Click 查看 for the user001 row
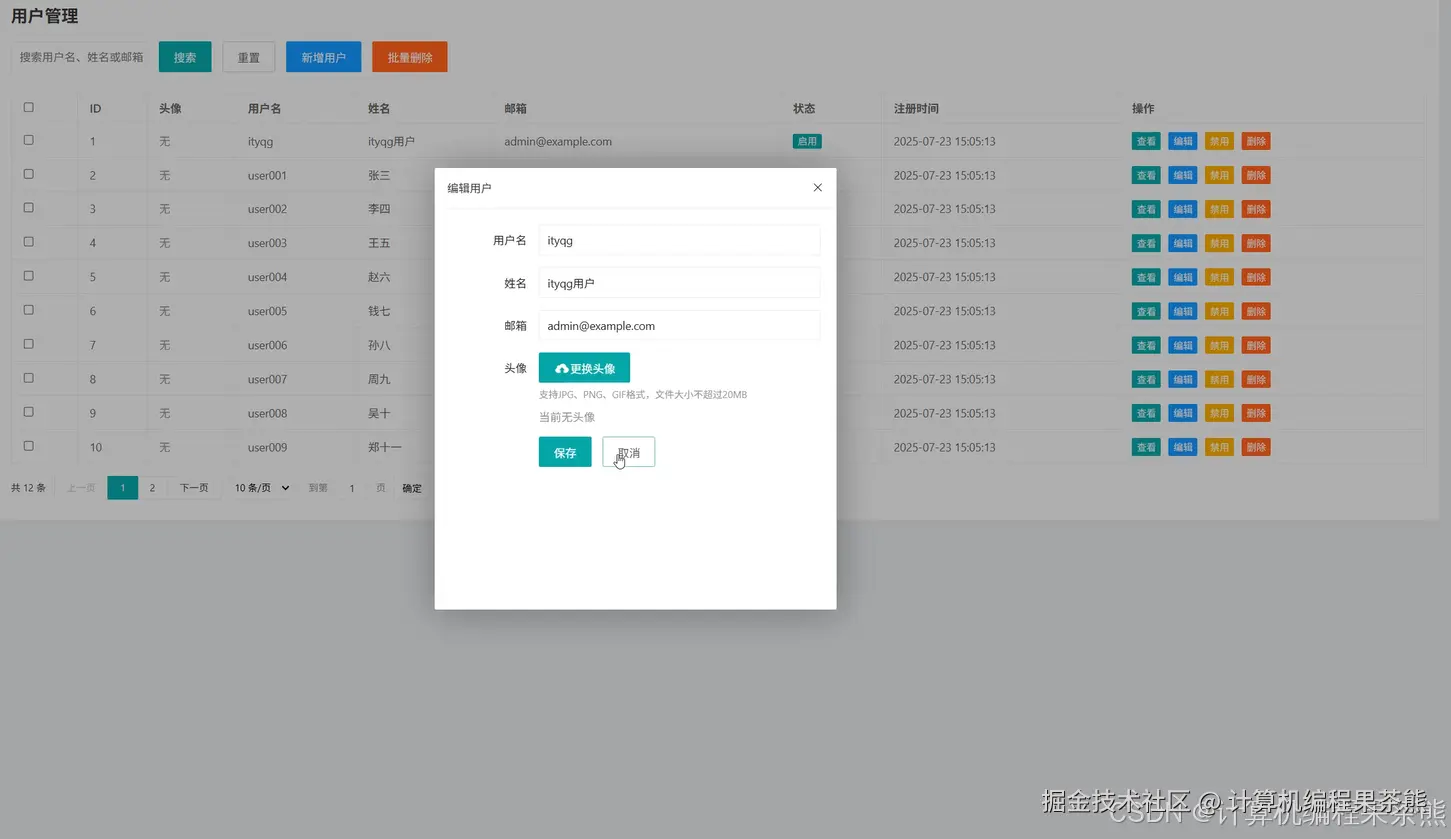This screenshot has width=1451, height=839. pos(1146,175)
